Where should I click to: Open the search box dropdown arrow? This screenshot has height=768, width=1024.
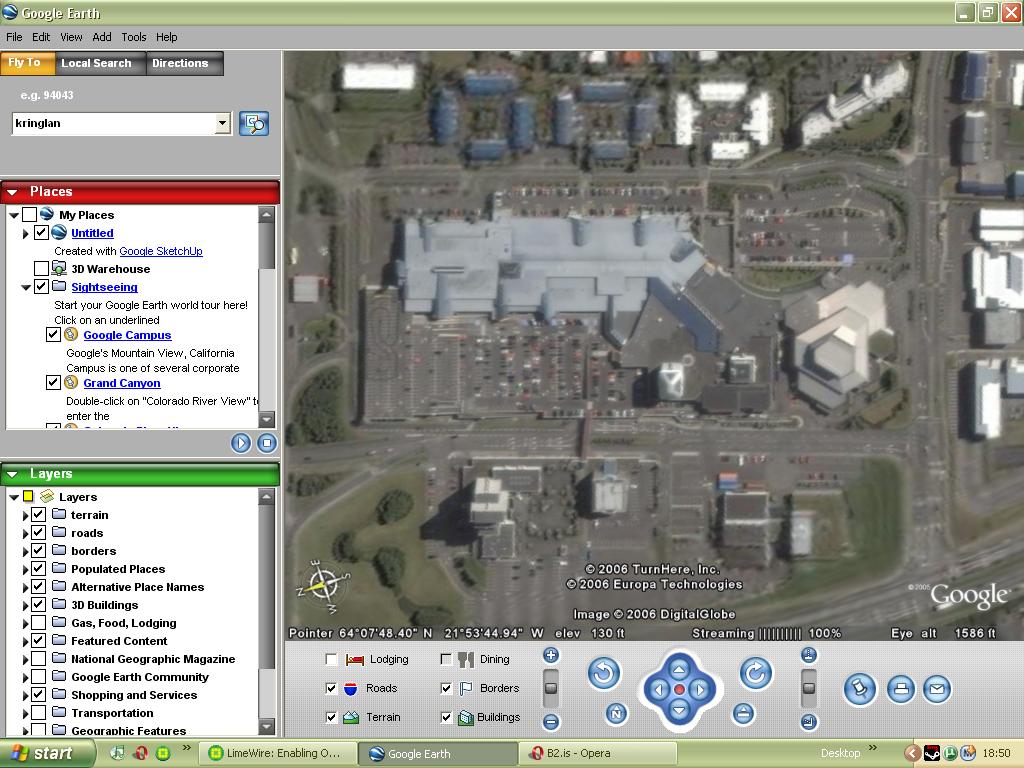(223, 123)
